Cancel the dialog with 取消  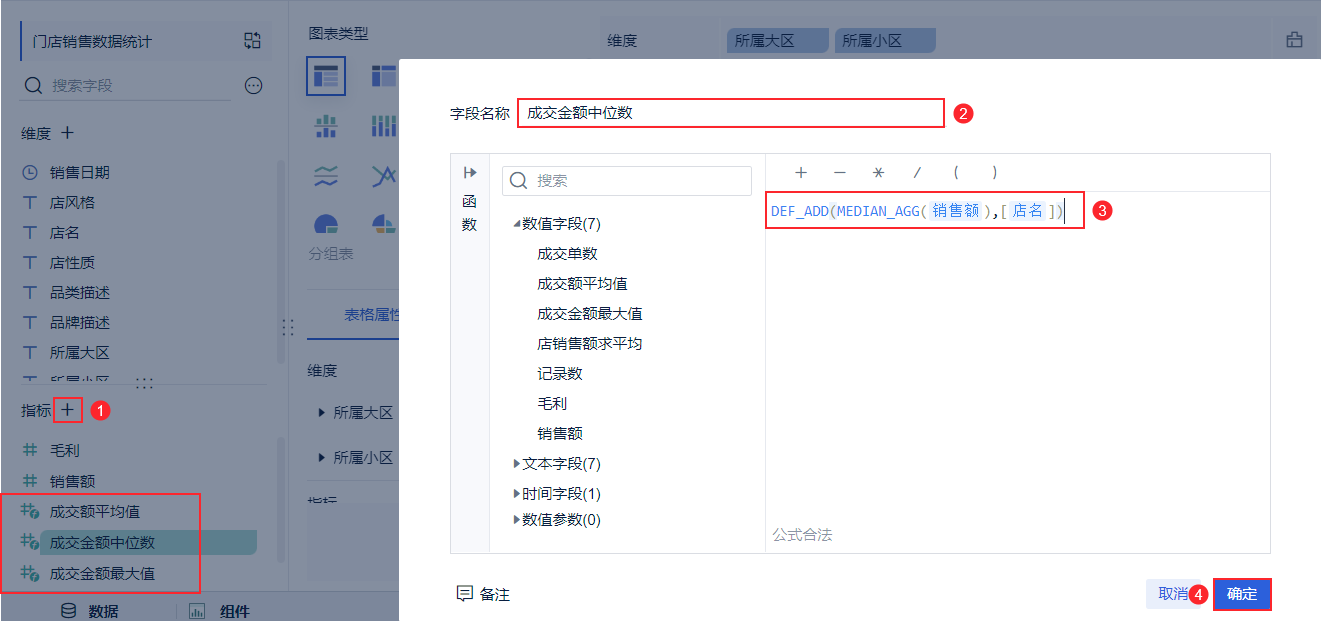[x=1173, y=593]
